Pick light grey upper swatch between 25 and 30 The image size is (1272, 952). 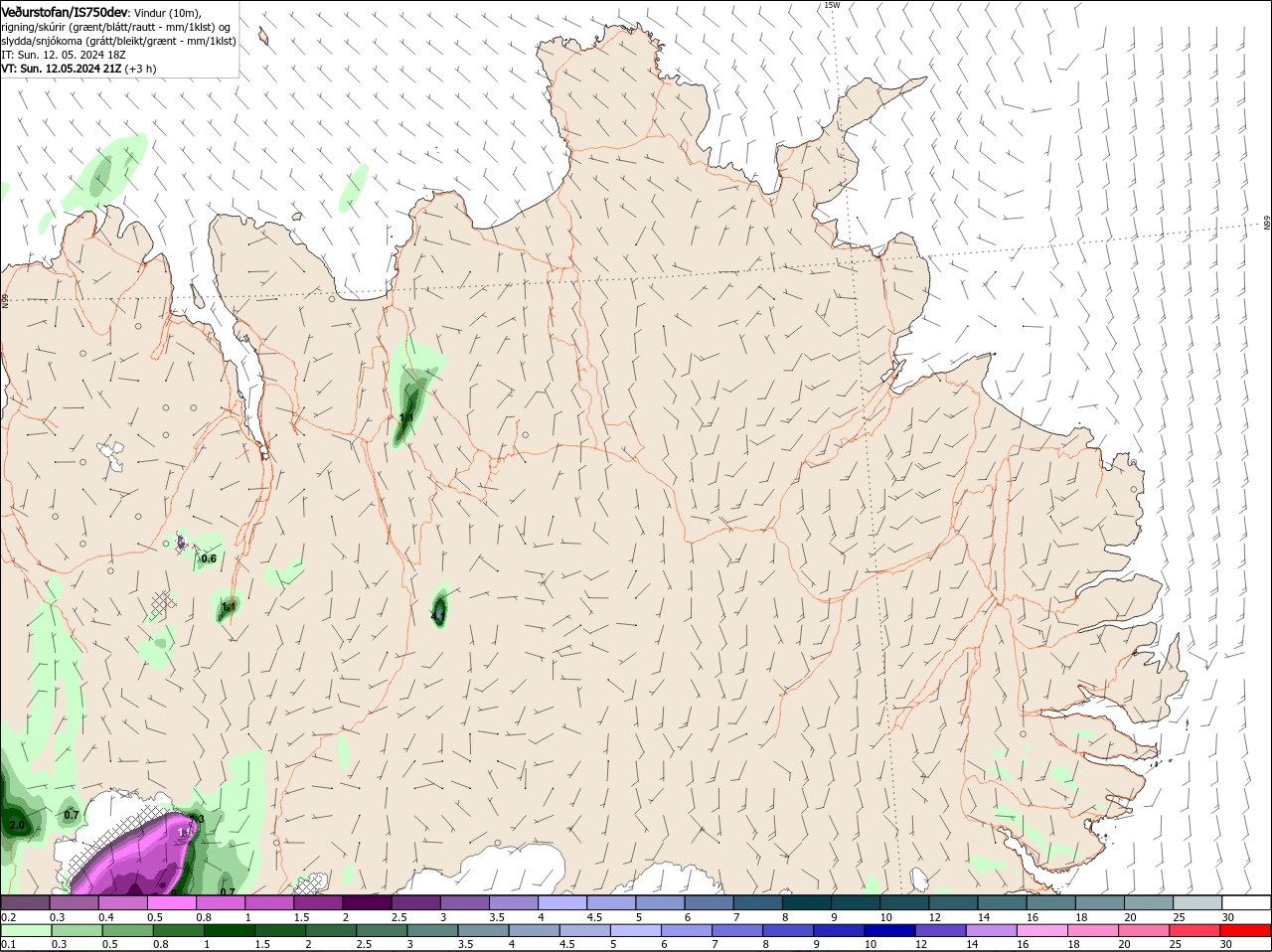click(1198, 902)
